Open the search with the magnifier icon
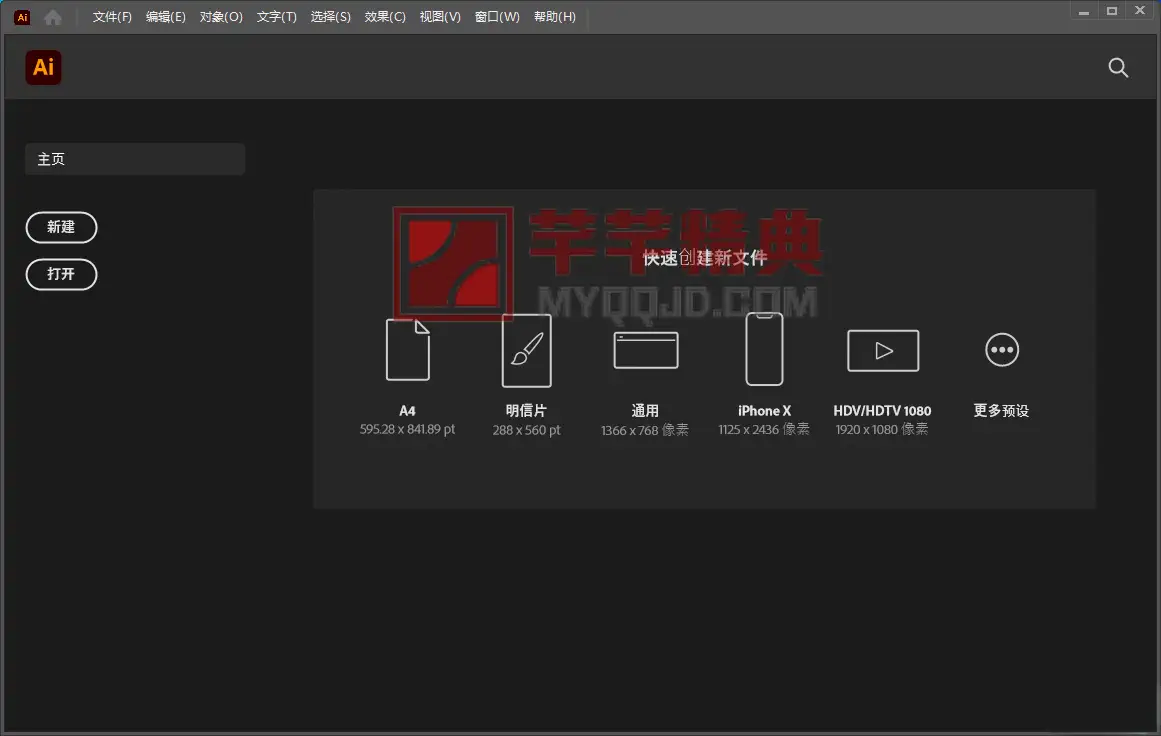This screenshot has height=736, width=1161. pyautogui.click(x=1118, y=68)
